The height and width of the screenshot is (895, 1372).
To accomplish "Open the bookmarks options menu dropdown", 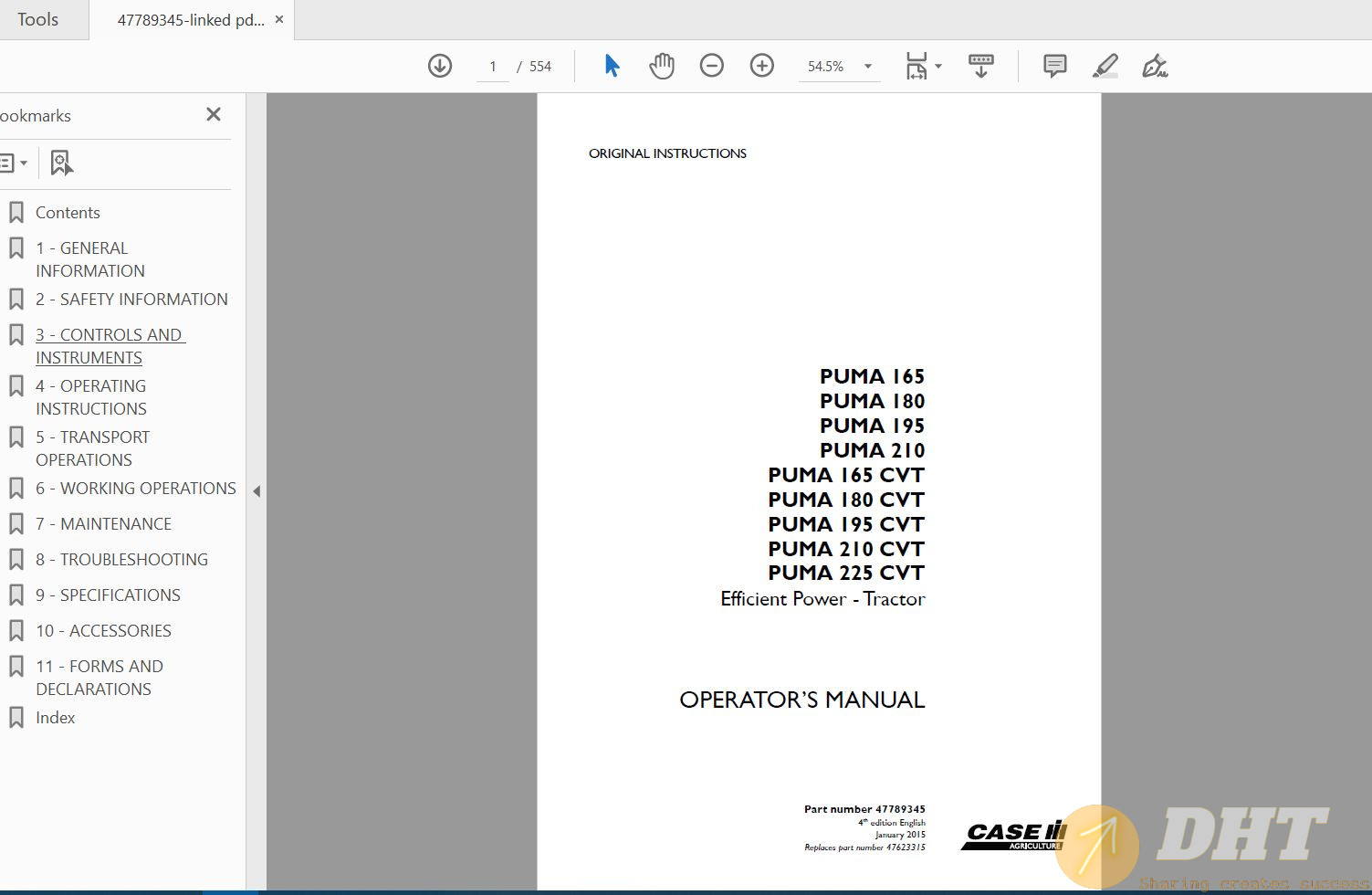I will coord(13,163).
